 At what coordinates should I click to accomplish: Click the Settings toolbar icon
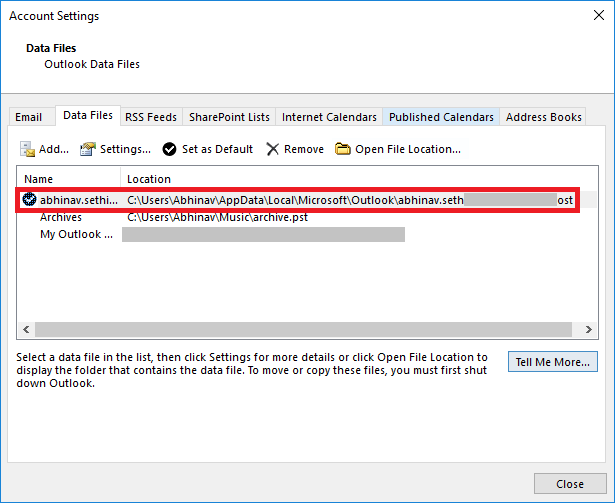(87, 149)
